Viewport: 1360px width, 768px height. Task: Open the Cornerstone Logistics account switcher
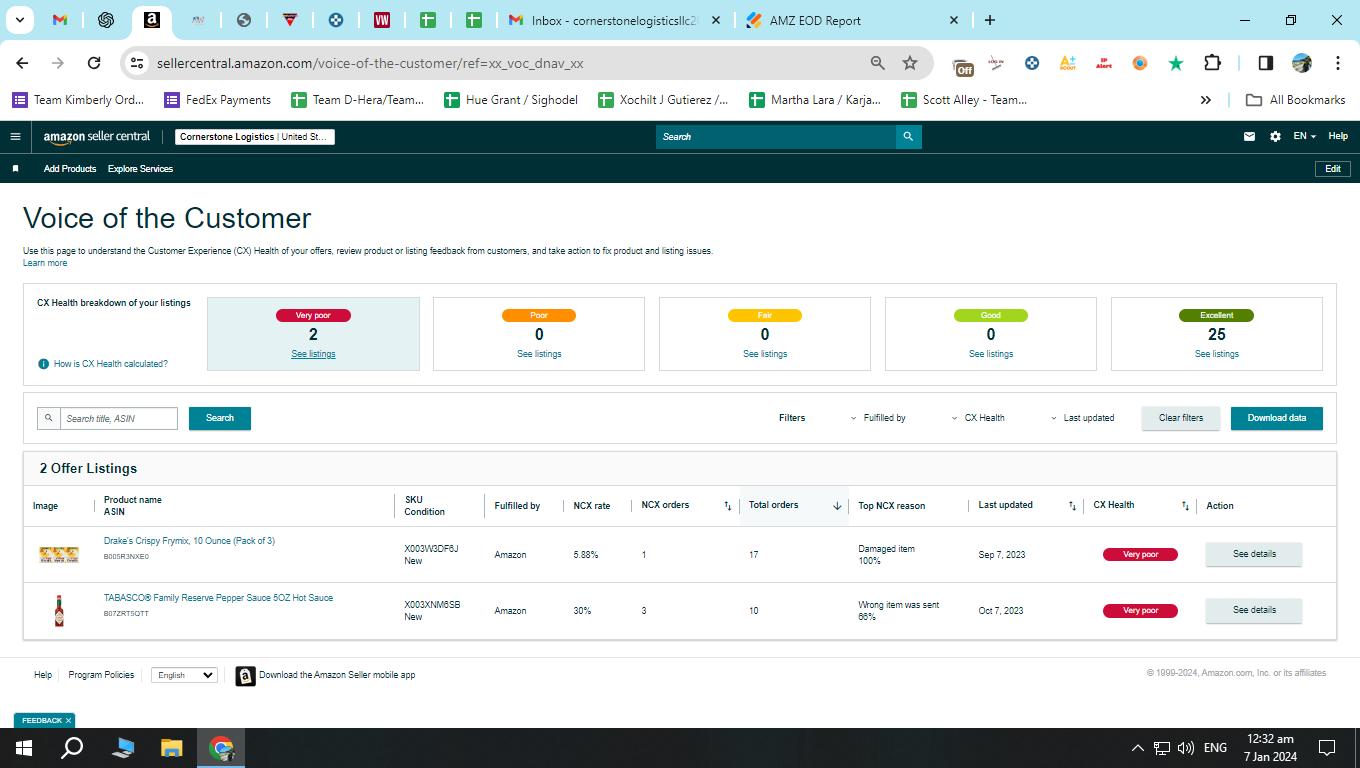click(255, 137)
